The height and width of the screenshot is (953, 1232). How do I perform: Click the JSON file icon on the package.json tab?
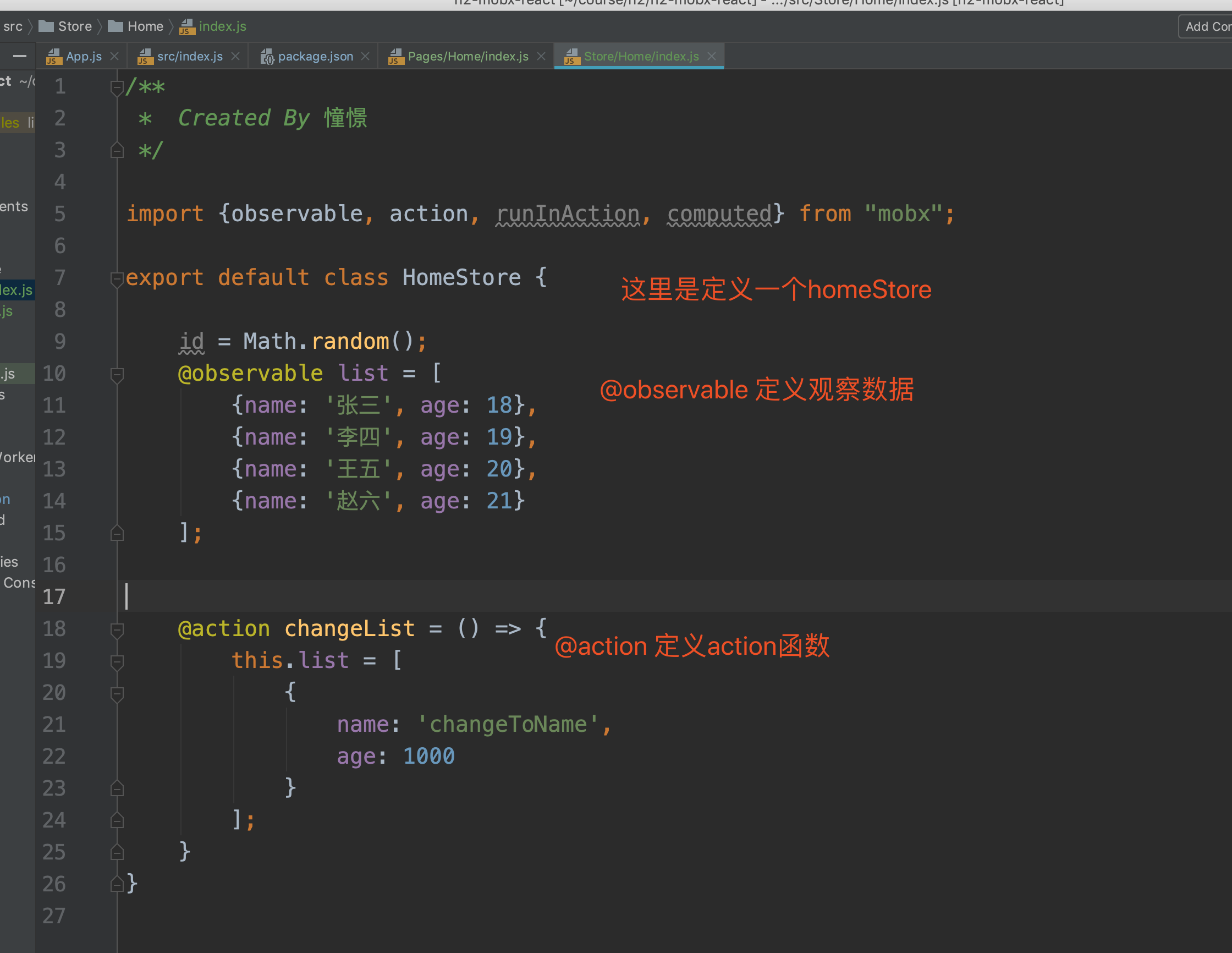pyautogui.click(x=267, y=57)
